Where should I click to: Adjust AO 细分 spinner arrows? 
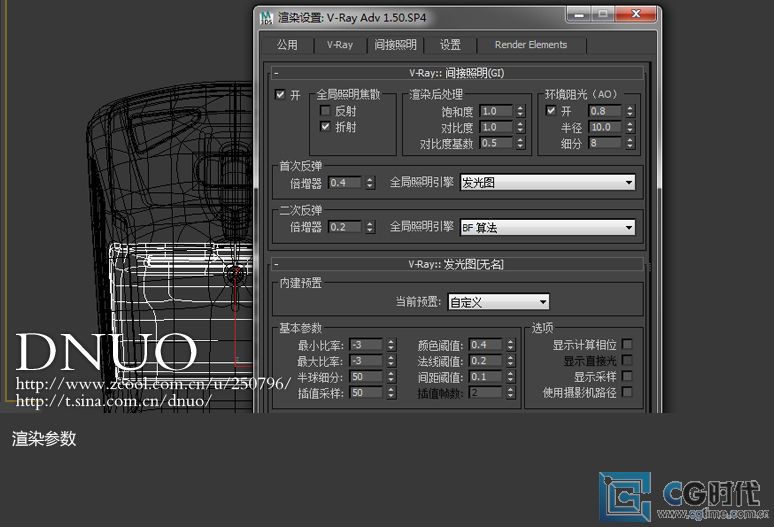pyautogui.click(x=629, y=143)
